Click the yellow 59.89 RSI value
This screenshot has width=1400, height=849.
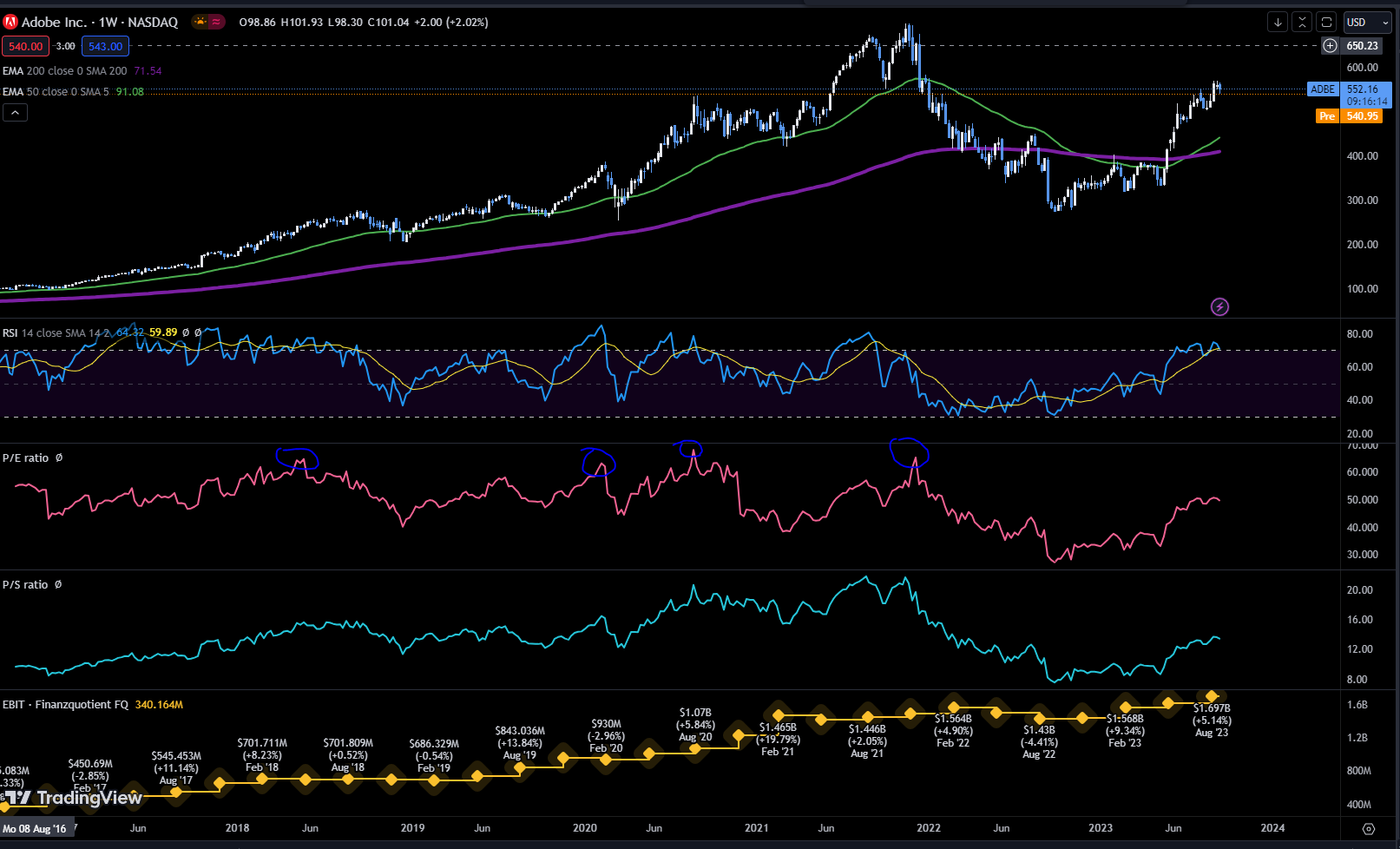(x=163, y=332)
